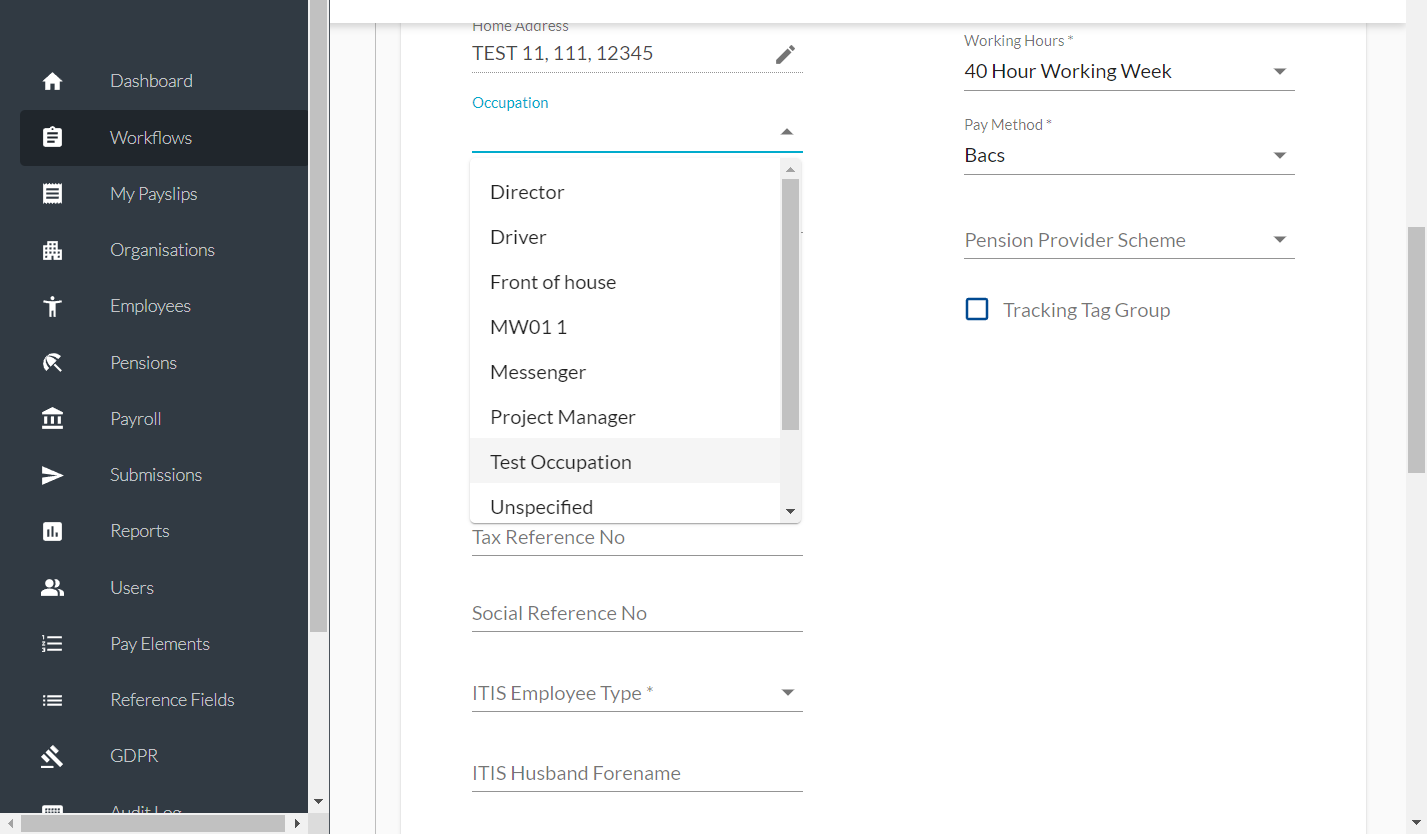The image size is (1427, 834).
Task: Click the Submissions send arrow icon
Action: click(x=53, y=475)
